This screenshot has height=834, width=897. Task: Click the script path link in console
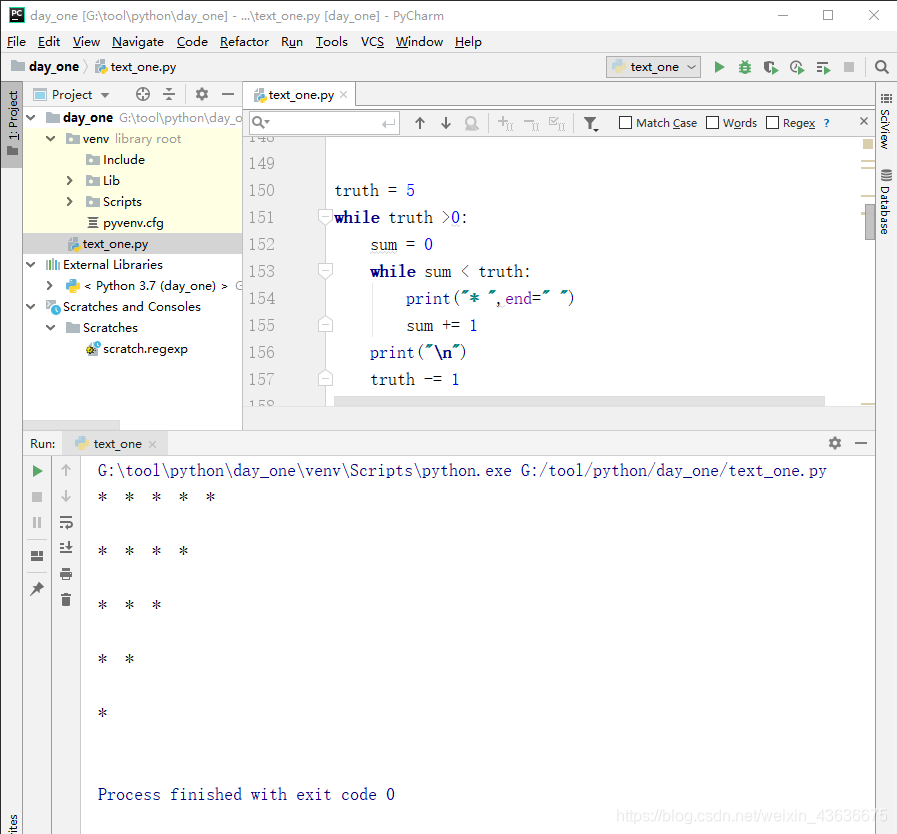click(673, 471)
